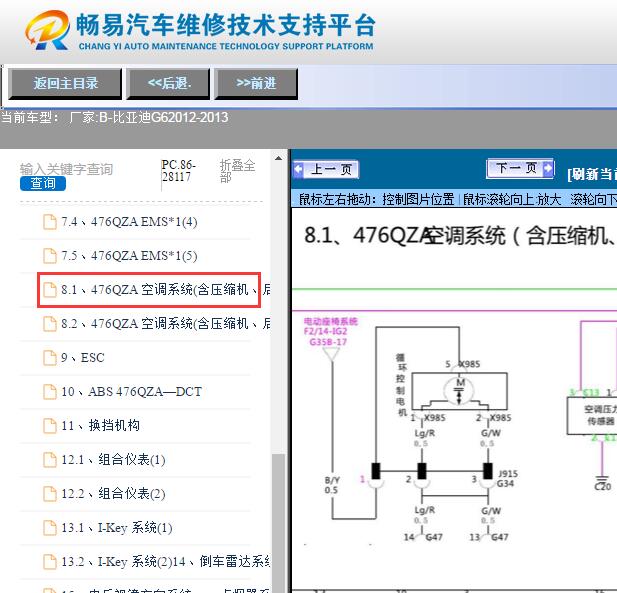Screen dimensions: 617x593
Task: Click the 鼠标左右拖动 instruction text
Action: [376, 200]
